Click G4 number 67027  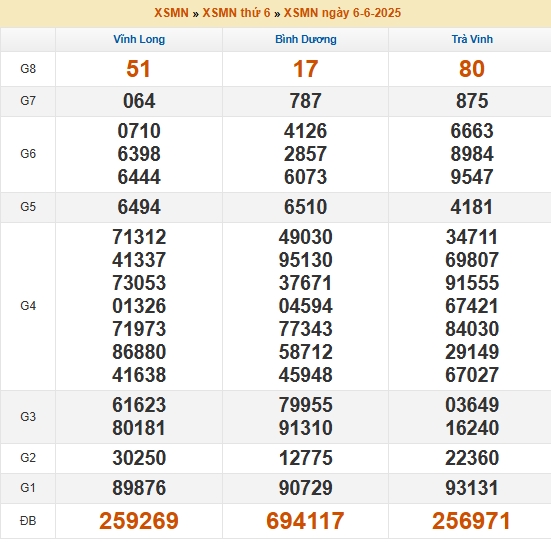click(x=472, y=375)
